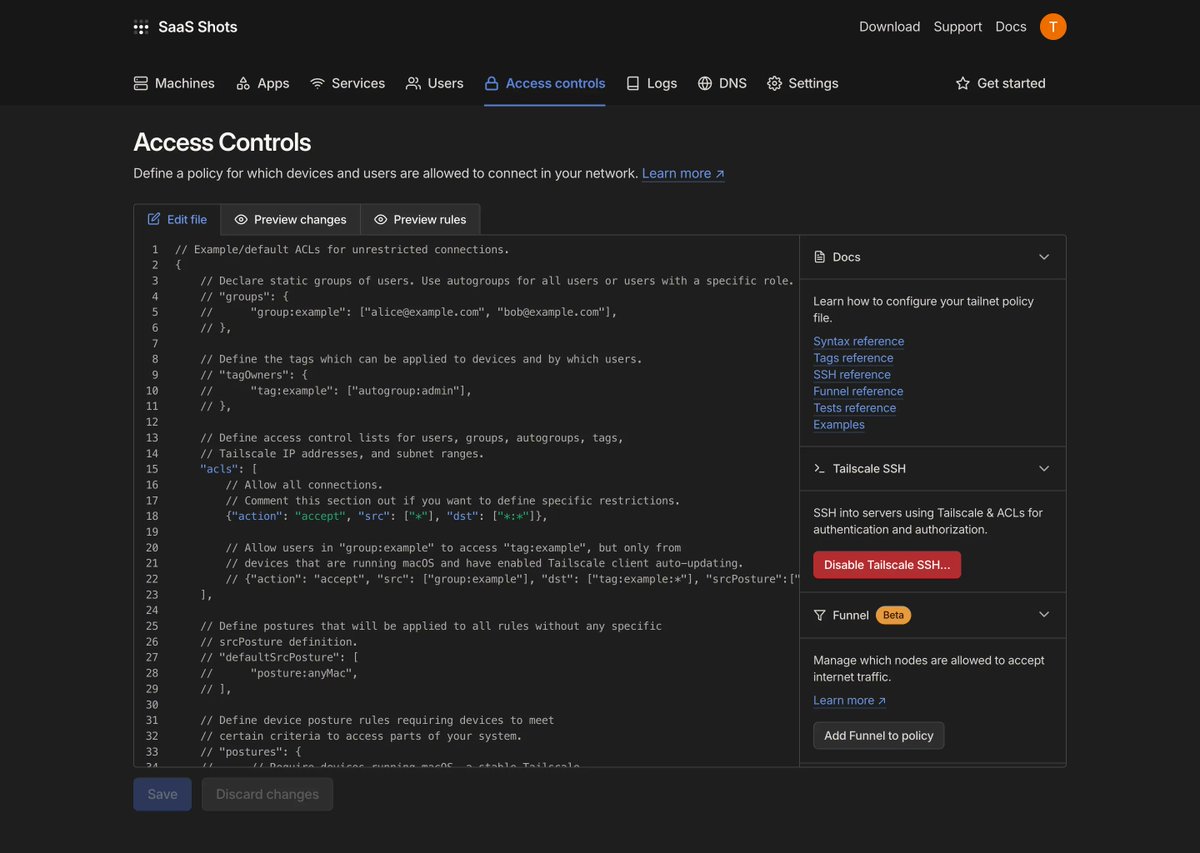
Task: Open the Funnel reference link
Action: point(858,391)
